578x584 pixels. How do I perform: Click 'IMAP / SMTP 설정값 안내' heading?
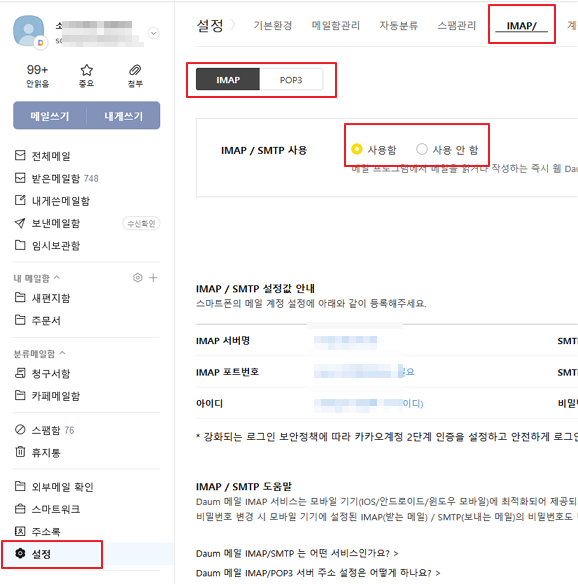coord(255,289)
